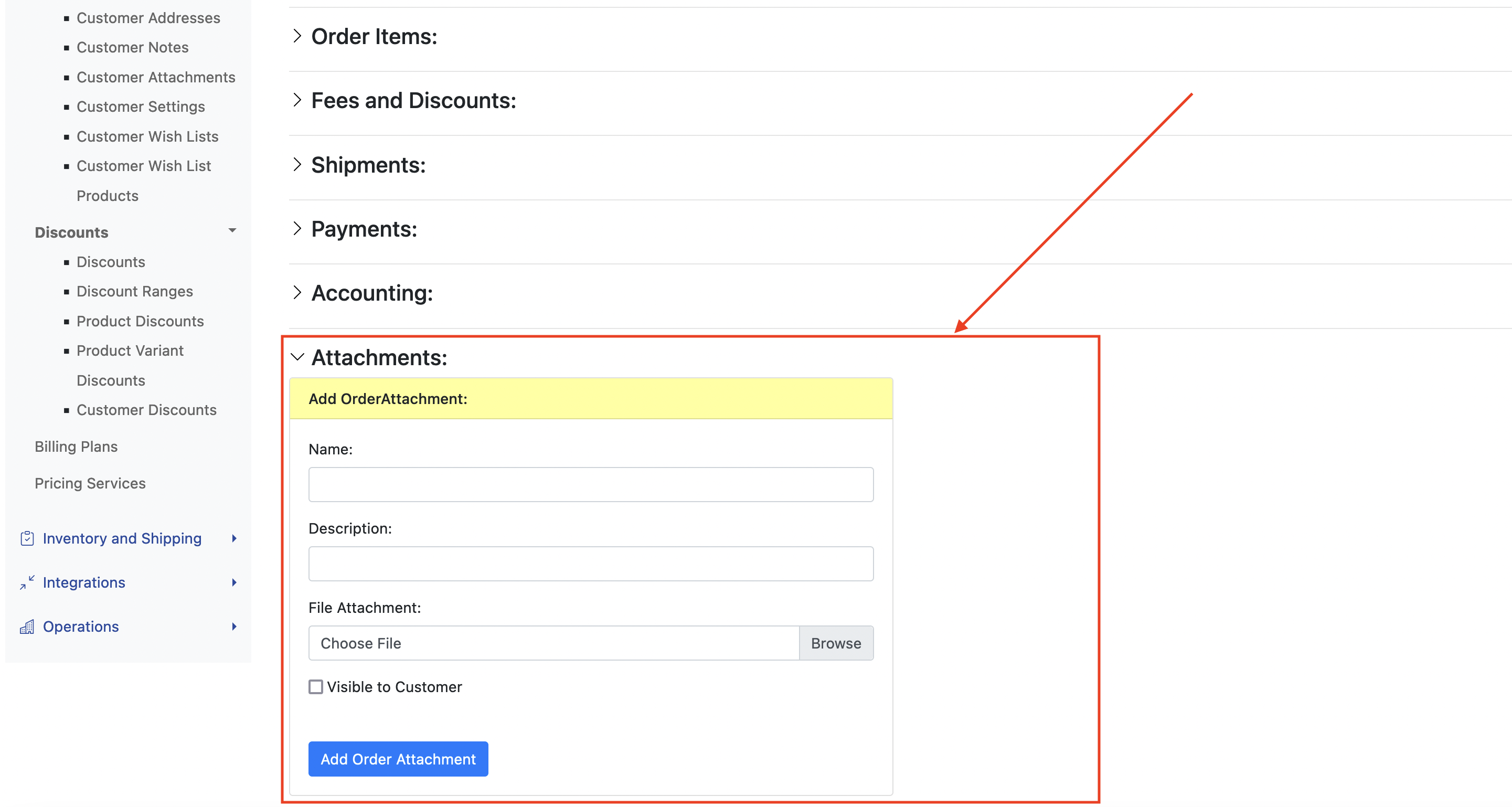Click the Inventory and Shipping label
1512x807 pixels.
[122, 538]
